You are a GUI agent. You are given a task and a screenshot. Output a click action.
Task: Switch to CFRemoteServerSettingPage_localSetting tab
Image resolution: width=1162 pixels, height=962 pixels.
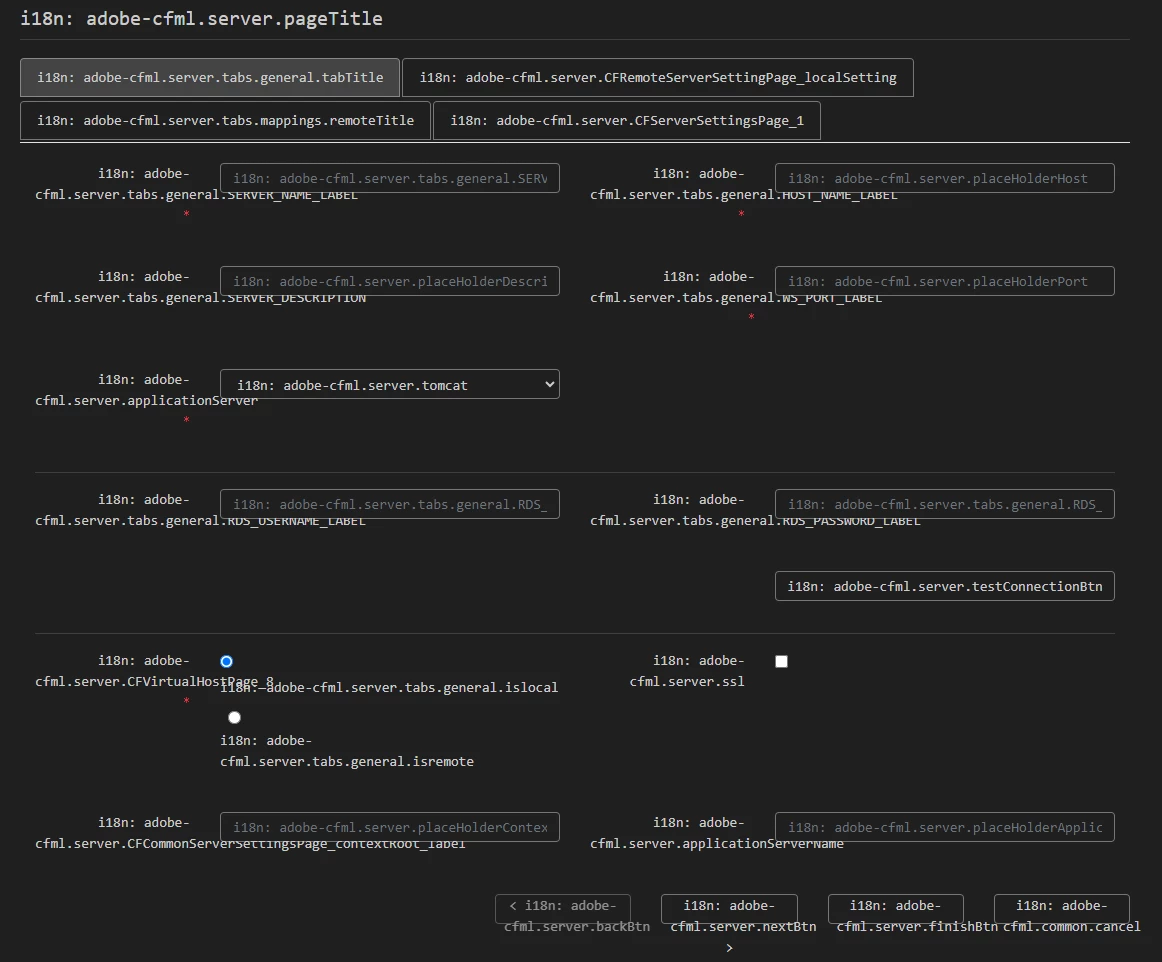pos(657,78)
